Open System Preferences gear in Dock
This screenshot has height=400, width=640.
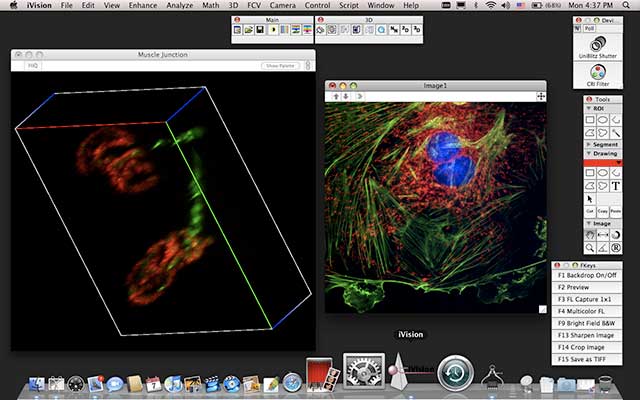pos(364,371)
